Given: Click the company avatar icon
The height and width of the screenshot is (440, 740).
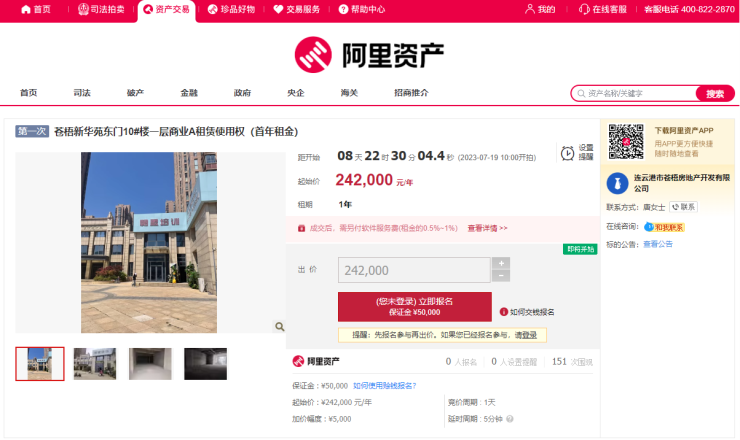Looking at the screenshot, I should coord(617,183).
